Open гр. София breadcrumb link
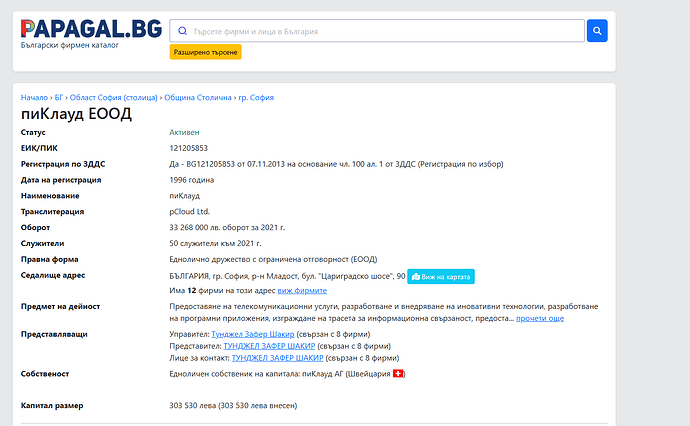 256,98
